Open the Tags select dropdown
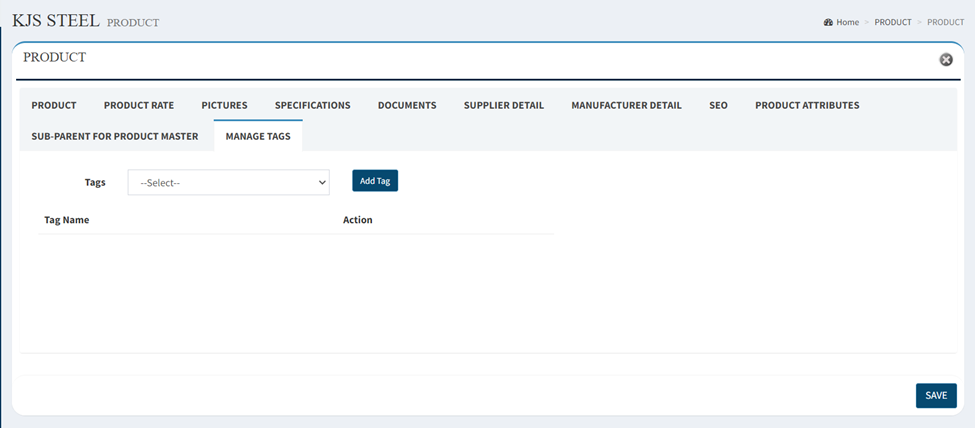Viewport: 975px width, 428px height. coord(228,183)
